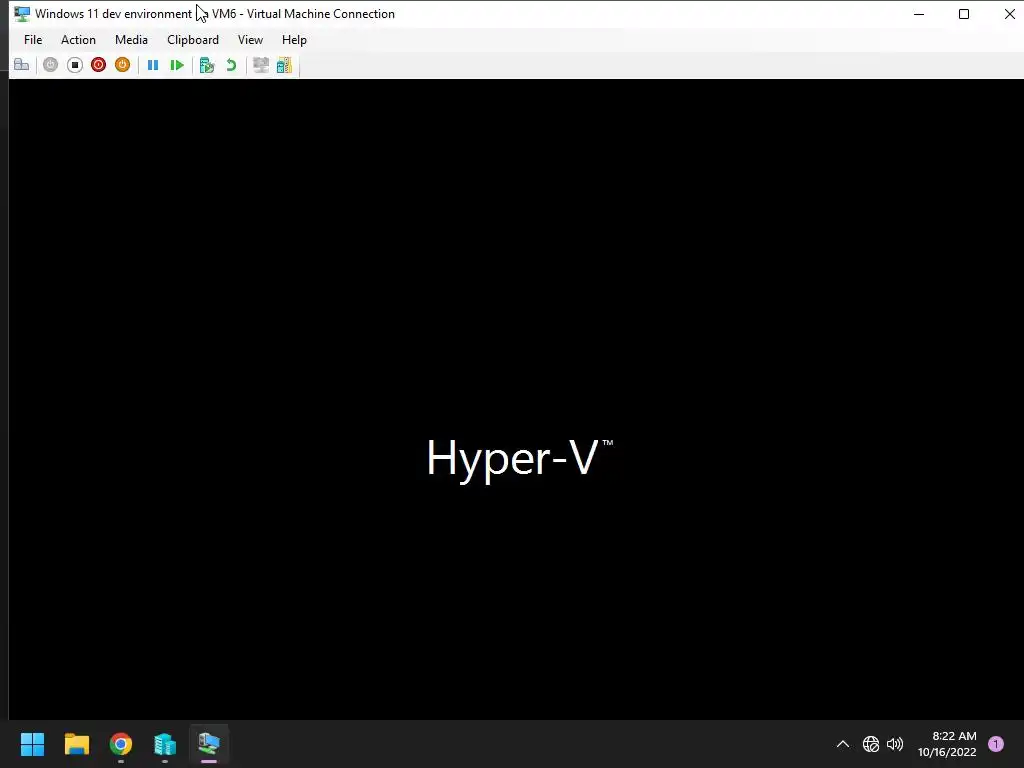The width and height of the screenshot is (1024, 768).
Task: Save VM state with the orange power icon
Action: 122,65
